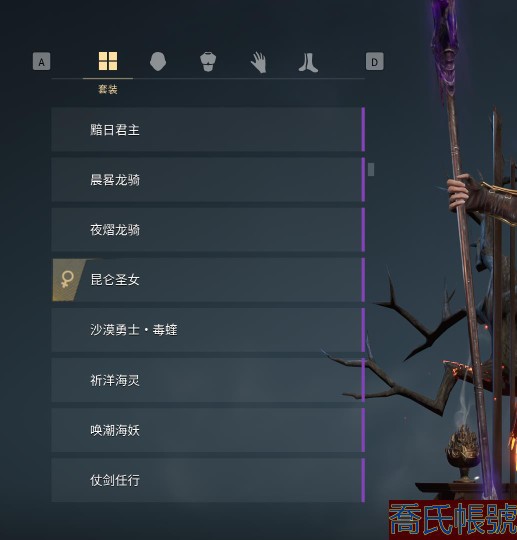The width and height of the screenshot is (517, 540).
Task: Select the 晨曙龙骑 outfit set
Action: pos(208,179)
